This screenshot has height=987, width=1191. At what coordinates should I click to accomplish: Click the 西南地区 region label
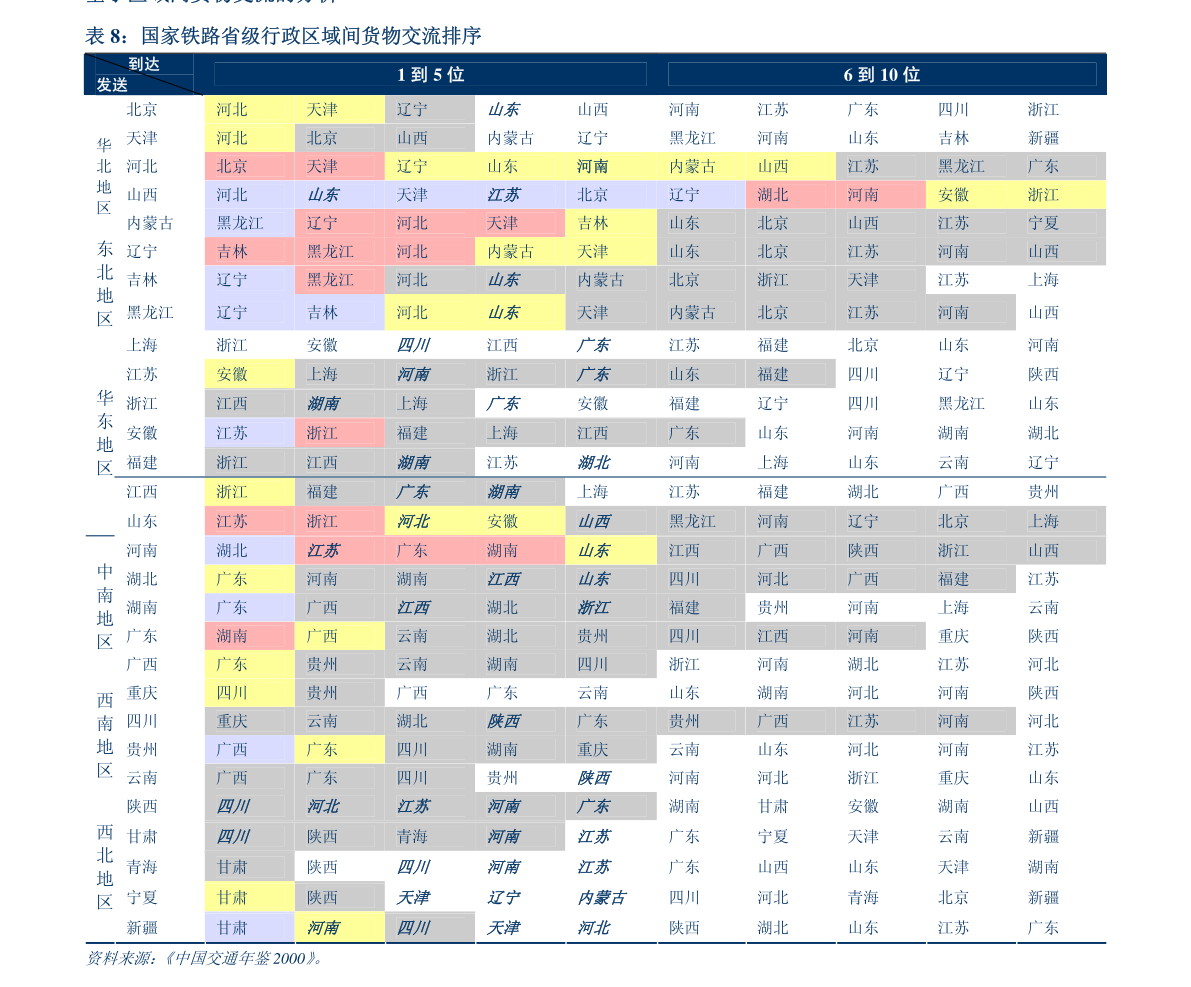tap(105, 735)
